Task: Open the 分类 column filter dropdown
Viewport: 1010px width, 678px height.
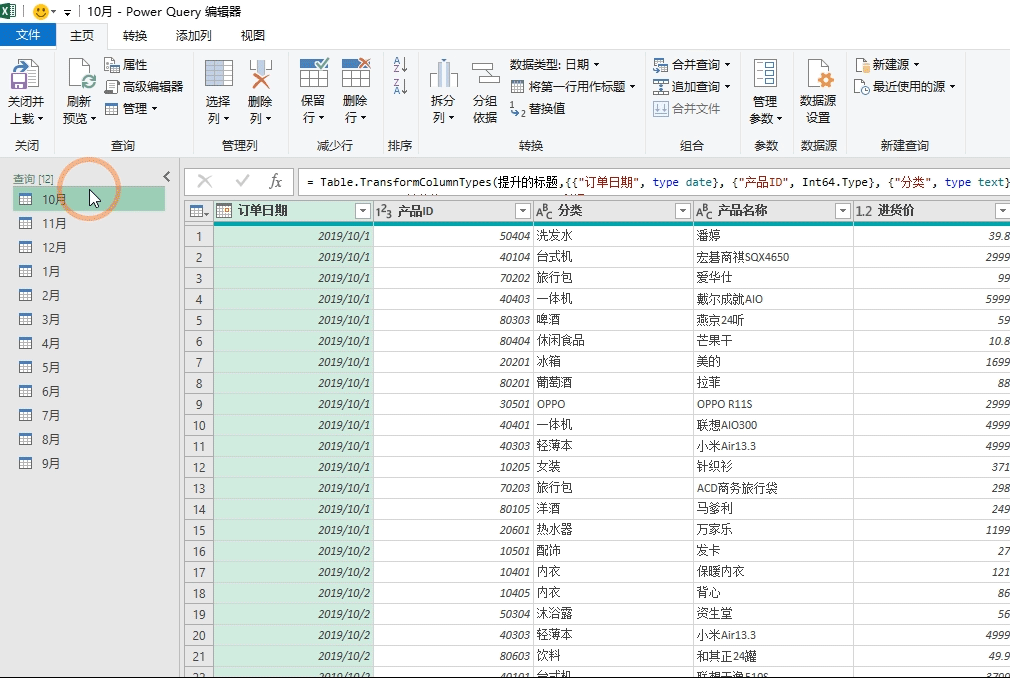Action: 683,211
